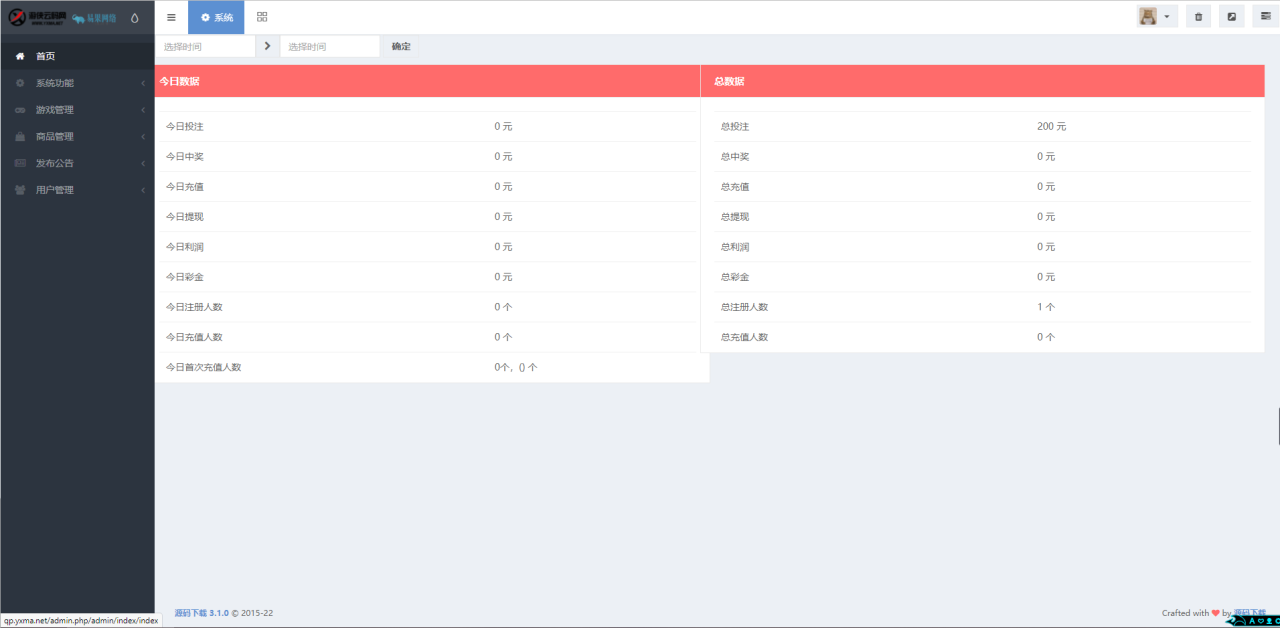Click the start 选择时间 date field
Image resolution: width=1280 pixels, height=628 pixels.
tap(206, 46)
